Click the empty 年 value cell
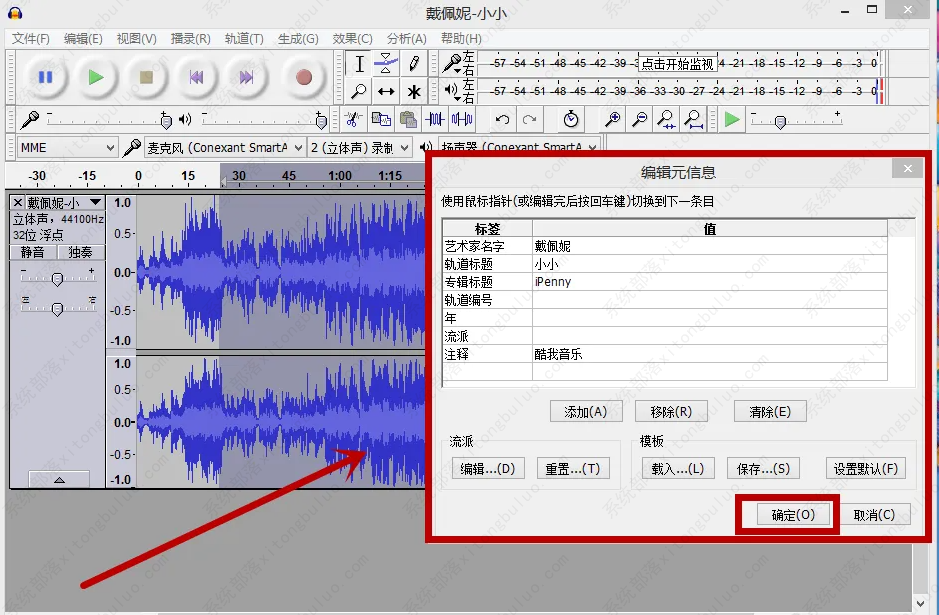The width and height of the screenshot is (939, 615). 710,318
